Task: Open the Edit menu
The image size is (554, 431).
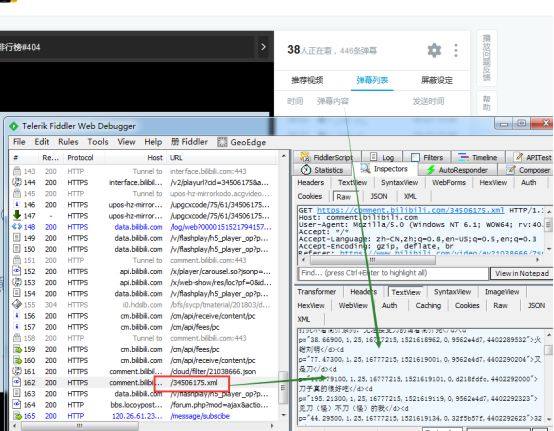Action: [x=42, y=142]
